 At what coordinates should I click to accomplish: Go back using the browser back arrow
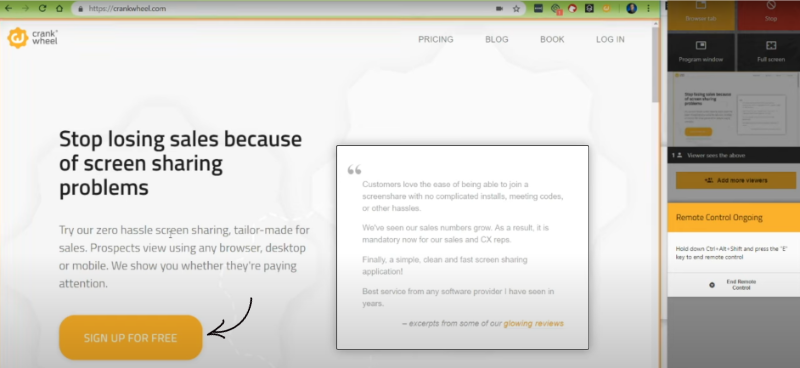pos(9,8)
